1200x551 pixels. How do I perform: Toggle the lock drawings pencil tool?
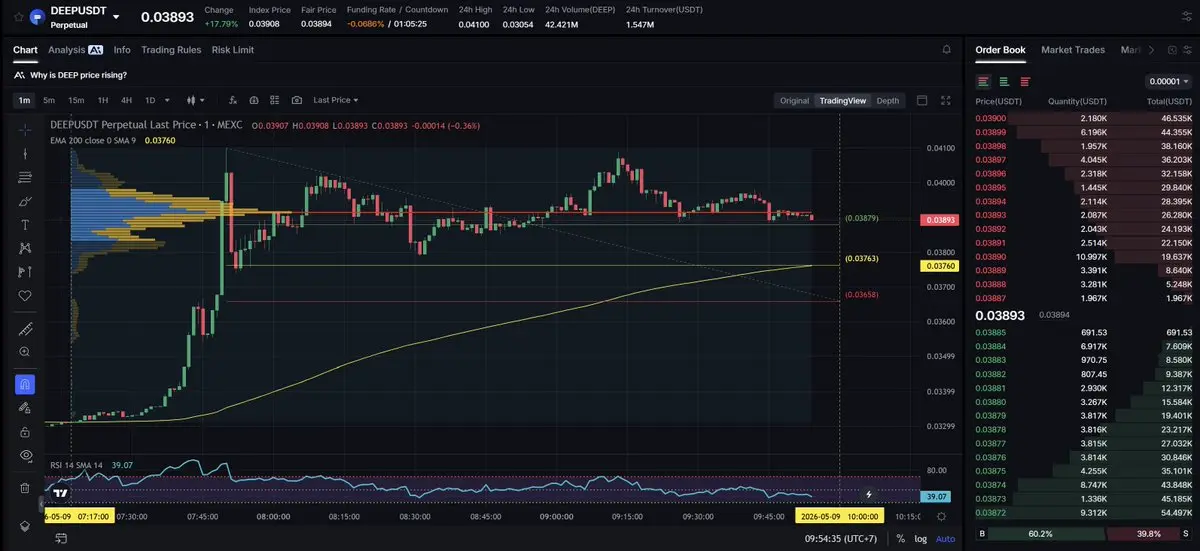click(25, 408)
